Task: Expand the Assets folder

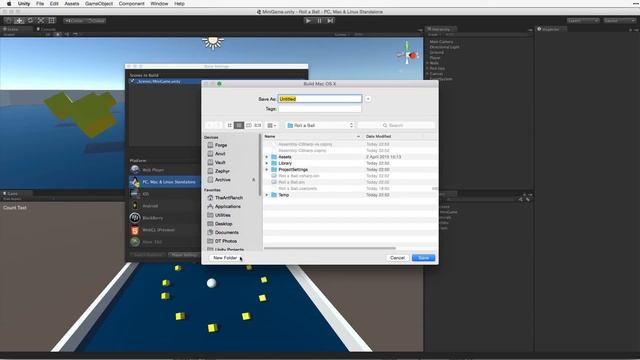Action: click(x=267, y=157)
